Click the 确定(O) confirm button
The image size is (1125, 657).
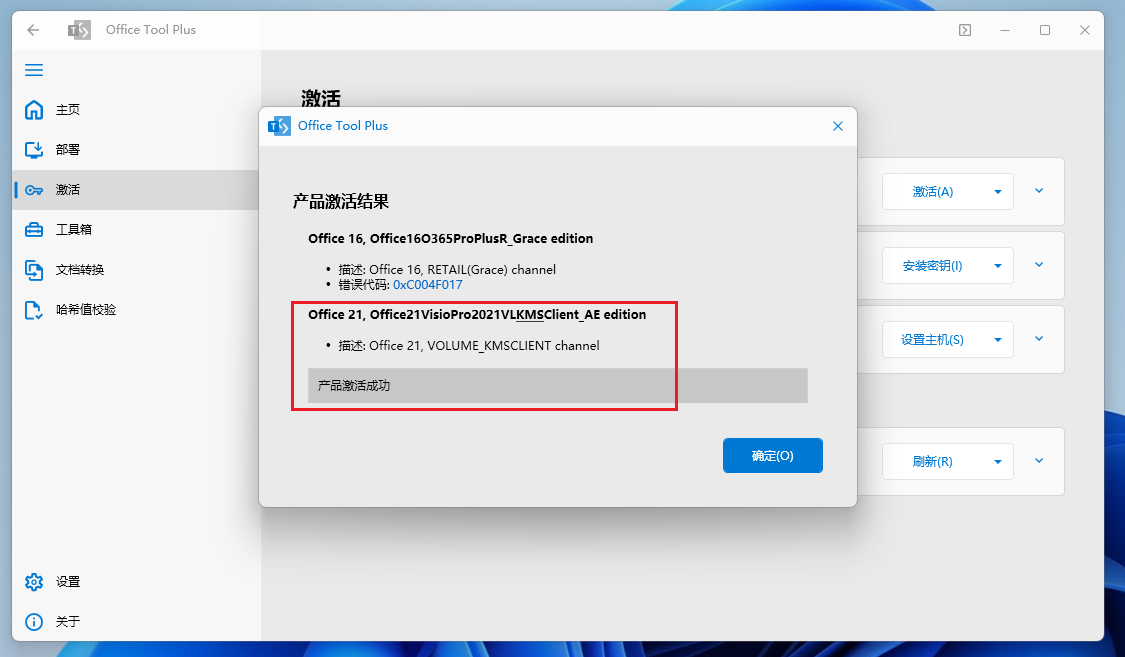tap(773, 455)
